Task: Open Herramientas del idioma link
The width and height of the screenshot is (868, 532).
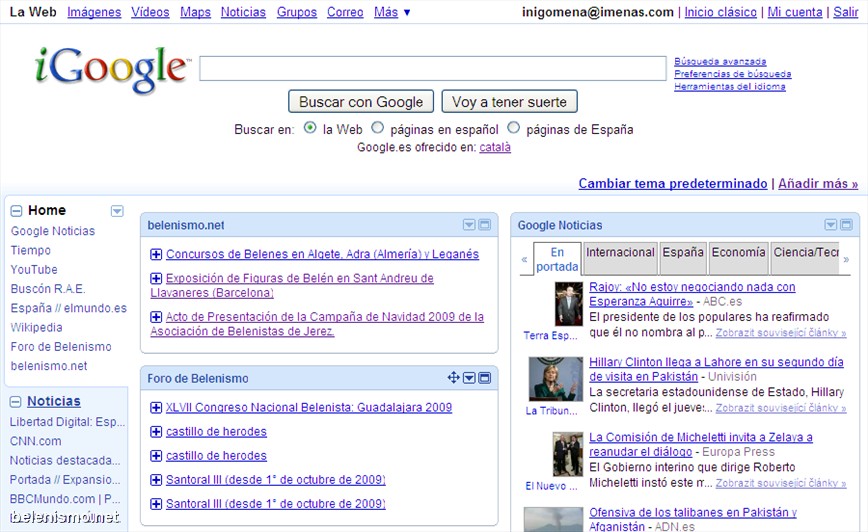Action: pos(730,86)
